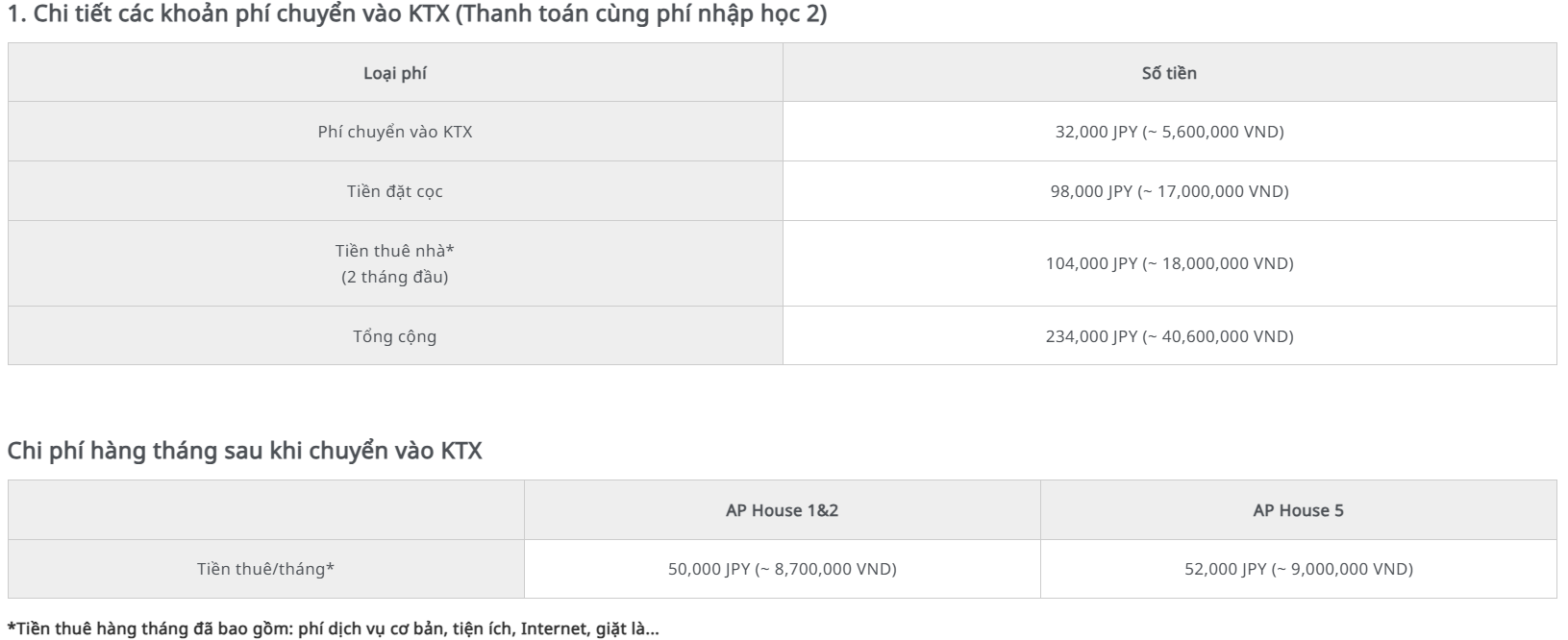The height and width of the screenshot is (640, 1568).
Task: Click the 'Loại phí' column header
Action: tap(395, 73)
